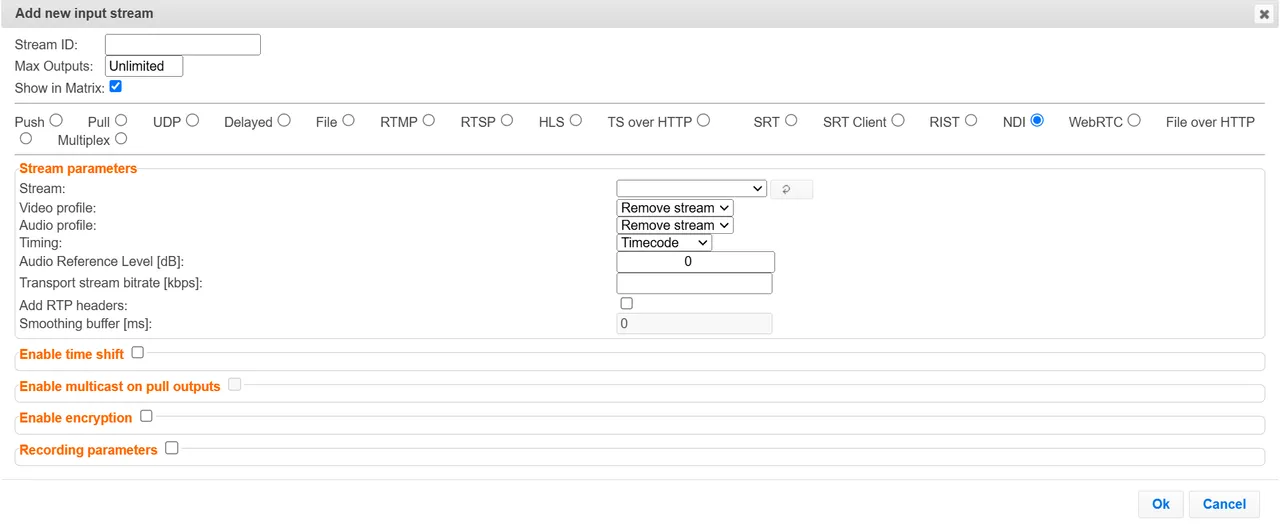Select the RIST input type
This screenshot has height=528, width=1280.
[971, 120]
